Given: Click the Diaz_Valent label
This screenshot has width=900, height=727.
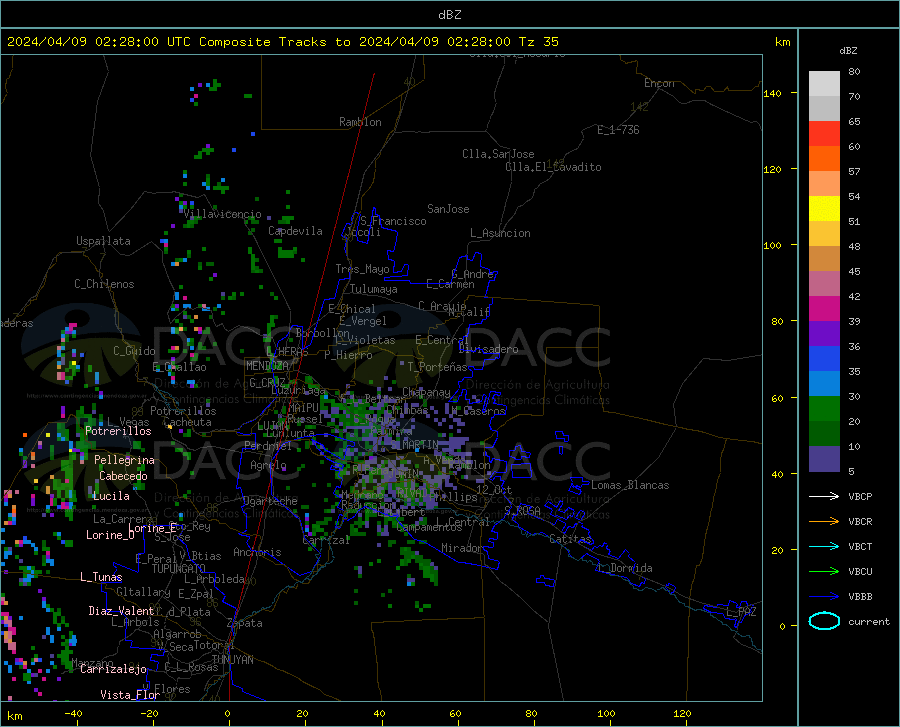Looking at the screenshot, I should (x=121, y=611).
